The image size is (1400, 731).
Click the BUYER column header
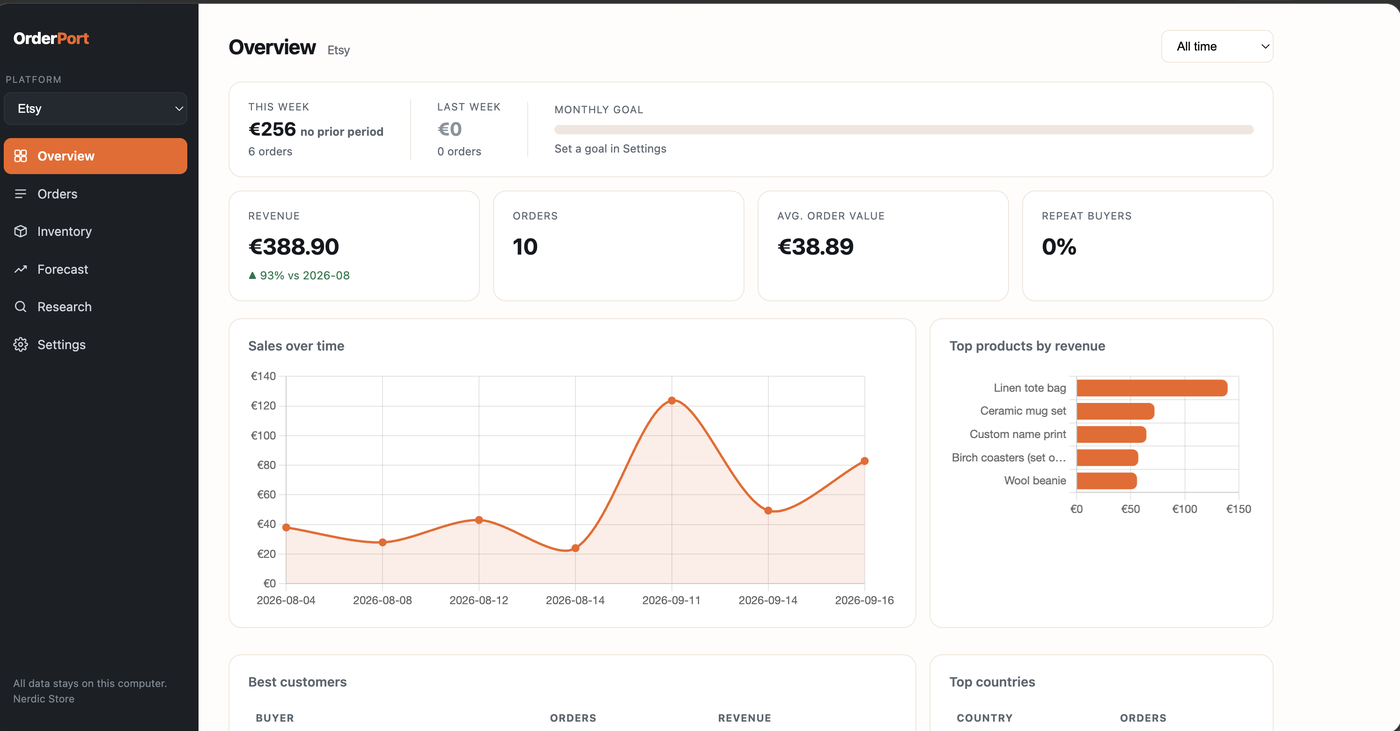tap(275, 718)
